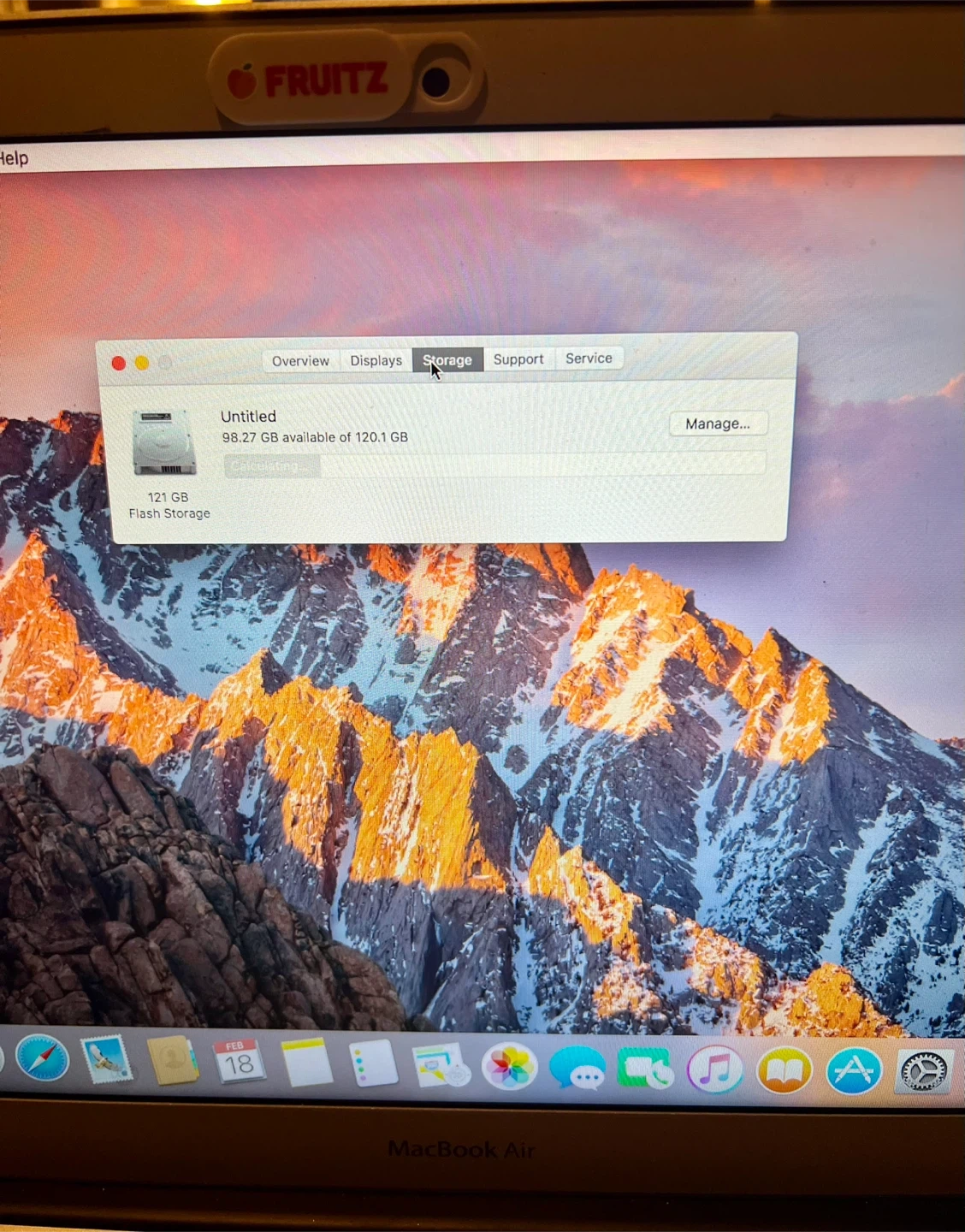Select the Support tab

[x=518, y=359]
